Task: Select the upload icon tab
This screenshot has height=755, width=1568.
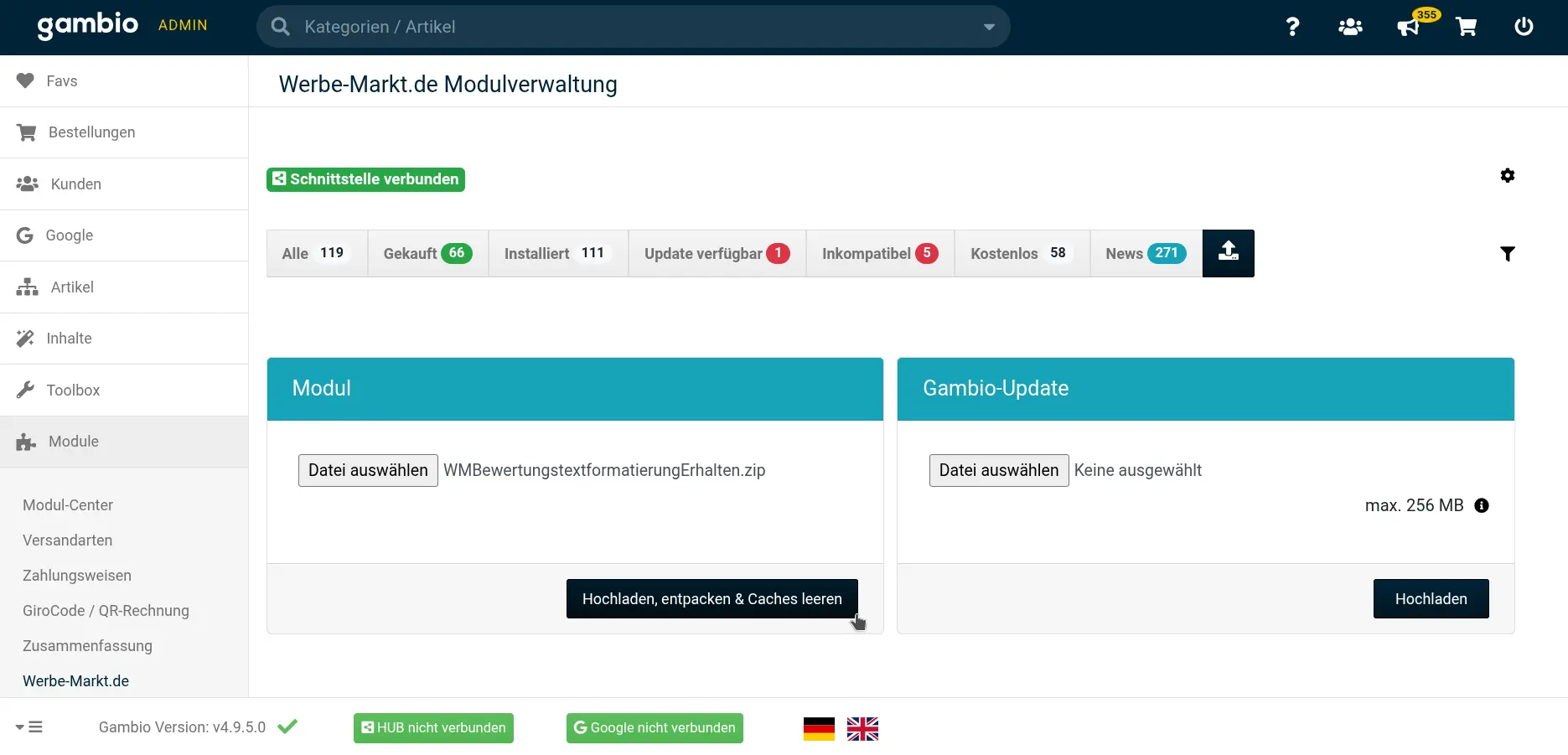Action: (1229, 253)
